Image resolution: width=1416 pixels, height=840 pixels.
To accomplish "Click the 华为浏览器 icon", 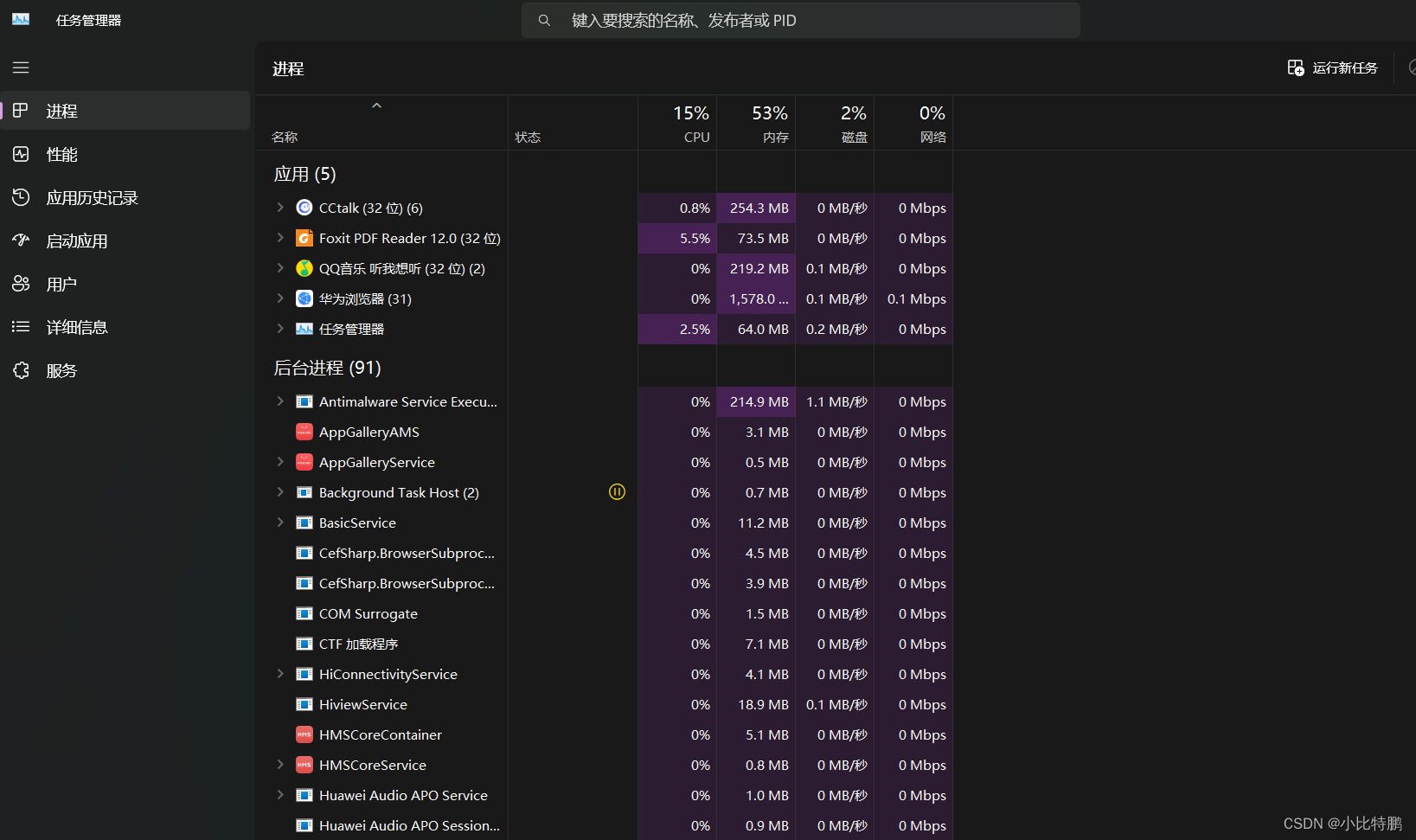I will coord(304,298).
